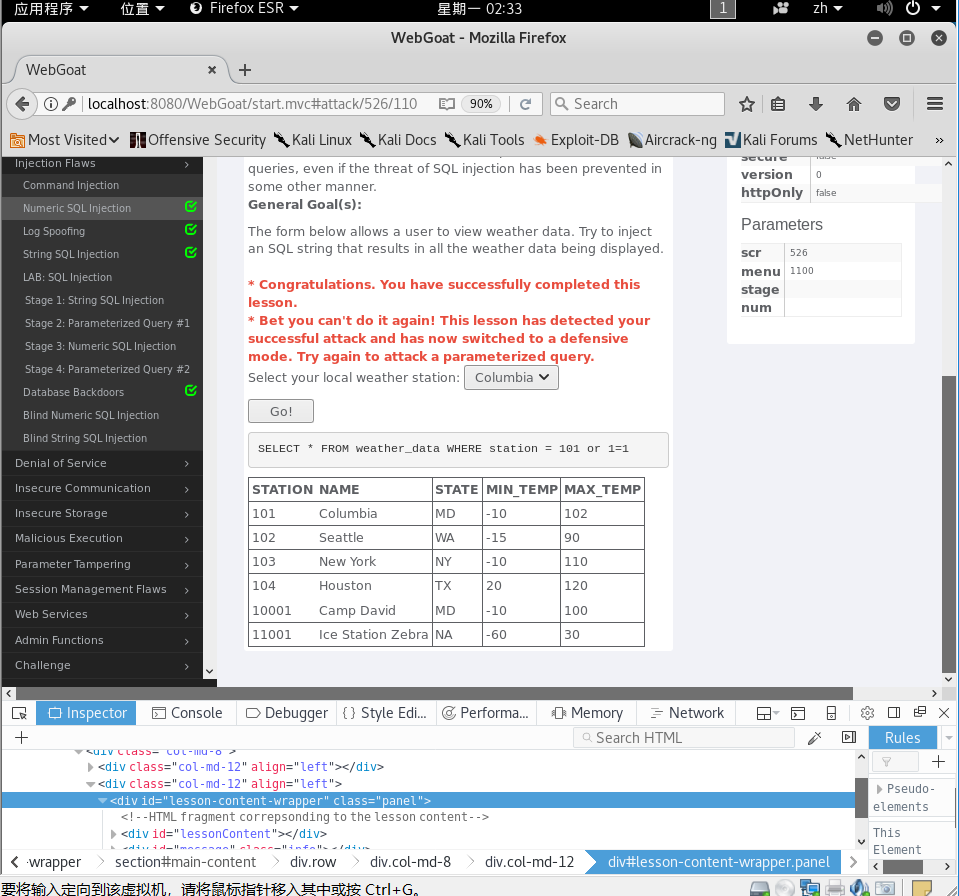Pick an element with the inspector picker icon

20,713
